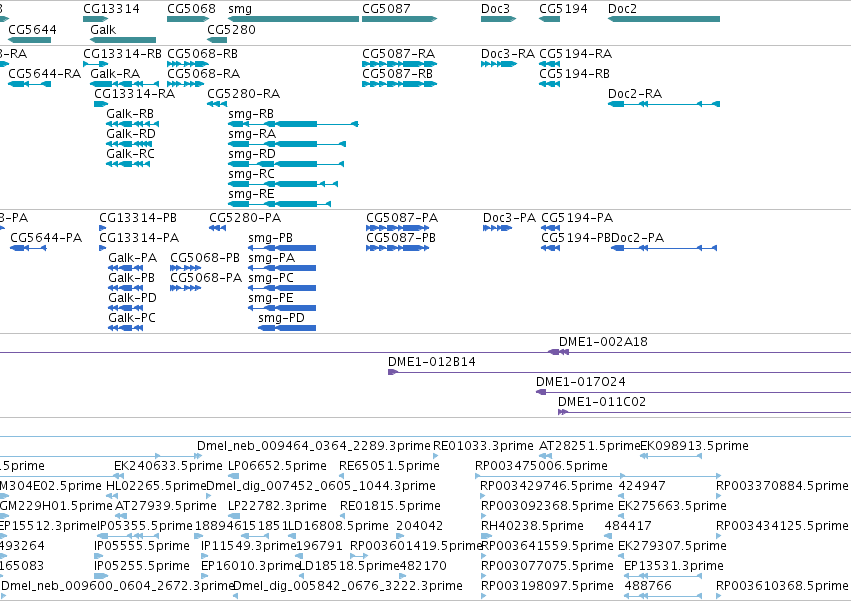The width and height of the screenshot is (851, 601).
Task: Select the CG5280-PA protein label
Action: [x=245, y=218]
